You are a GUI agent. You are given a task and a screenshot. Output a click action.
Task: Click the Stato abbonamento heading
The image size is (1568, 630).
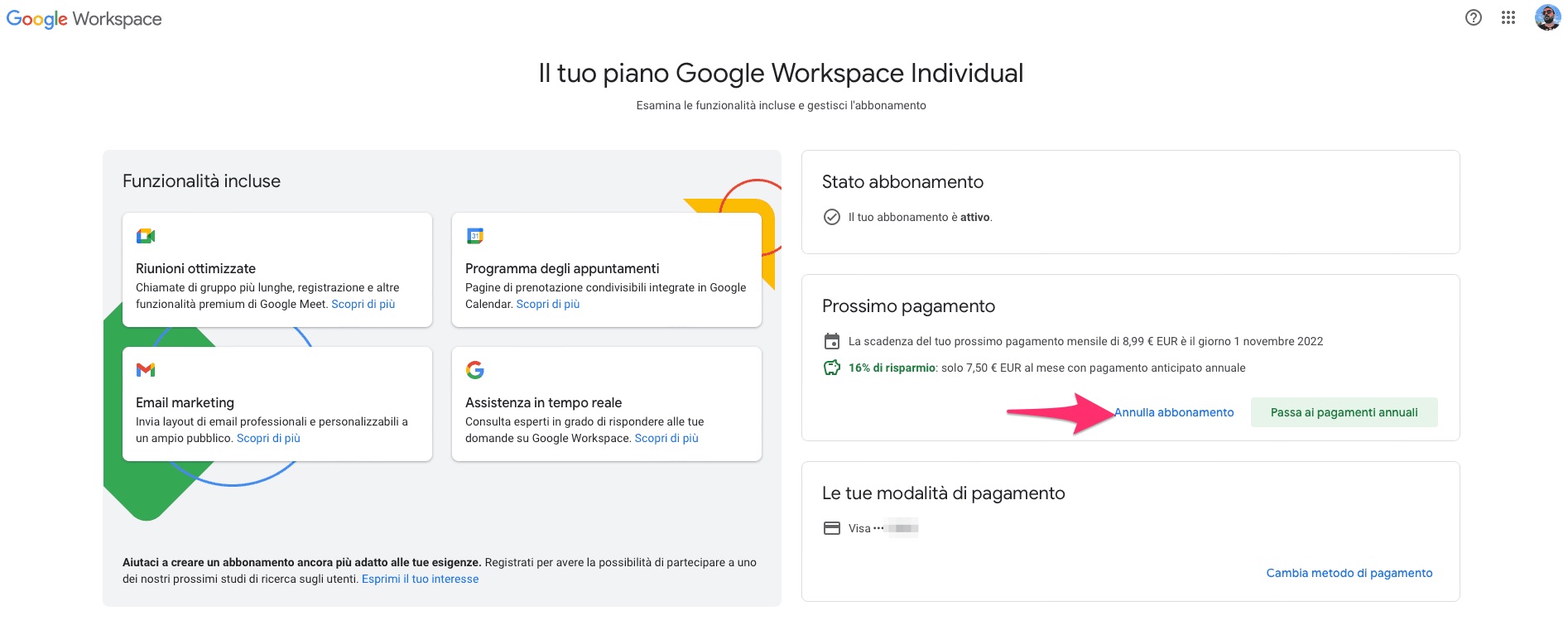pyautogui.click(x=902, y=182)
